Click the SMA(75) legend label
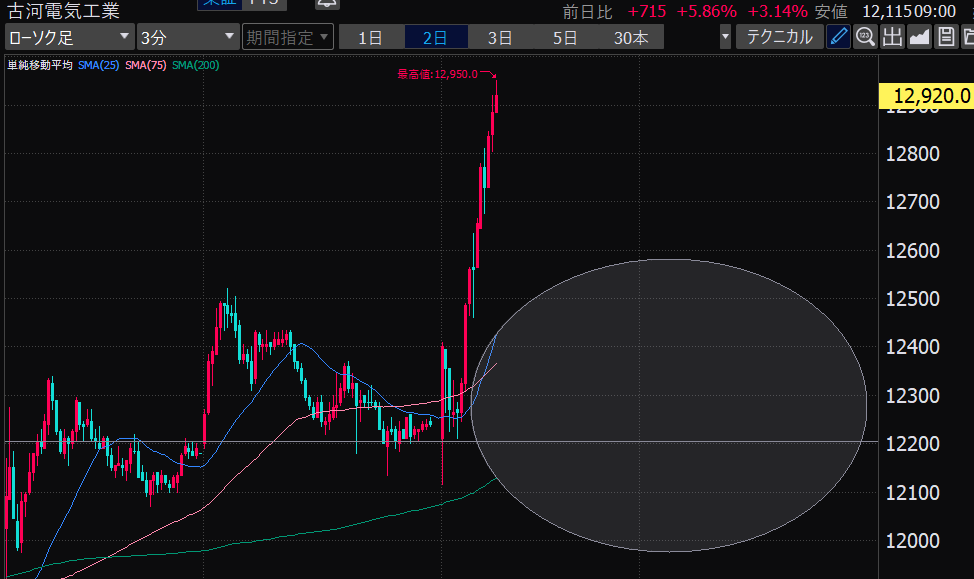974x579 pixels. [145, 66]
